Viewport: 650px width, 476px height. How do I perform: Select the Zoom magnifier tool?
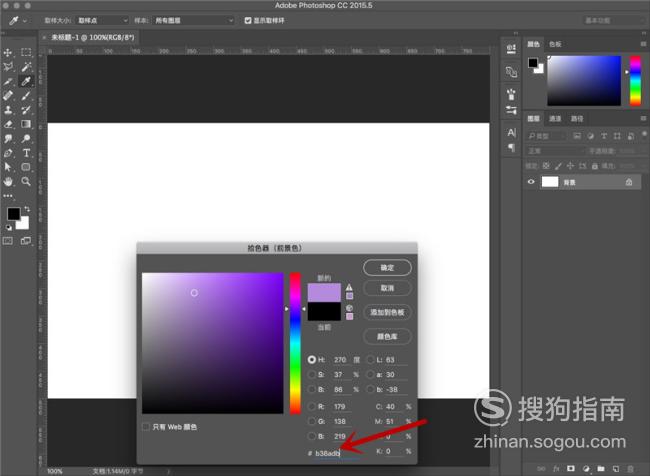tap(26, 182)
